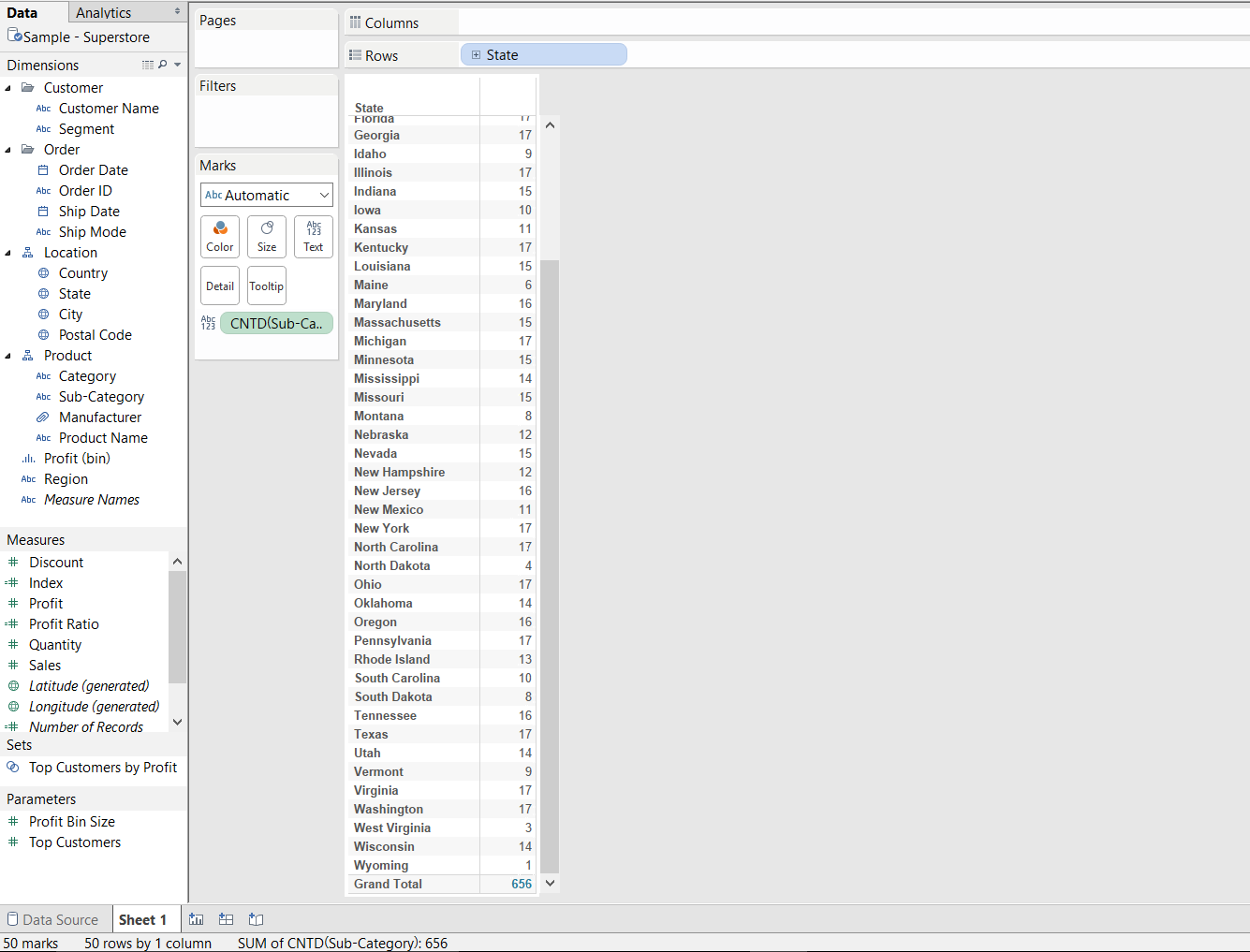Click the calendar icon beside Ship Date

[43, 211]
